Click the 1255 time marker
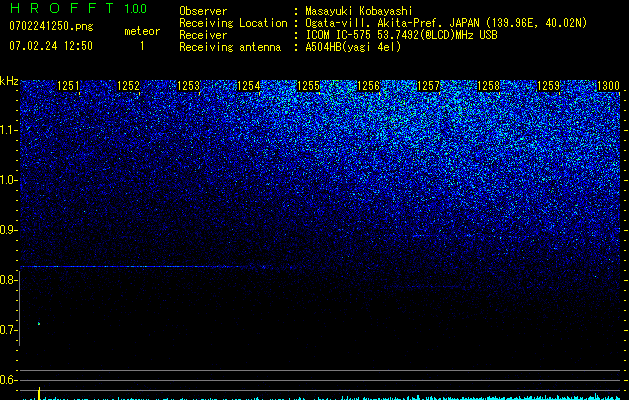629x400 pixels. (308, 86)
